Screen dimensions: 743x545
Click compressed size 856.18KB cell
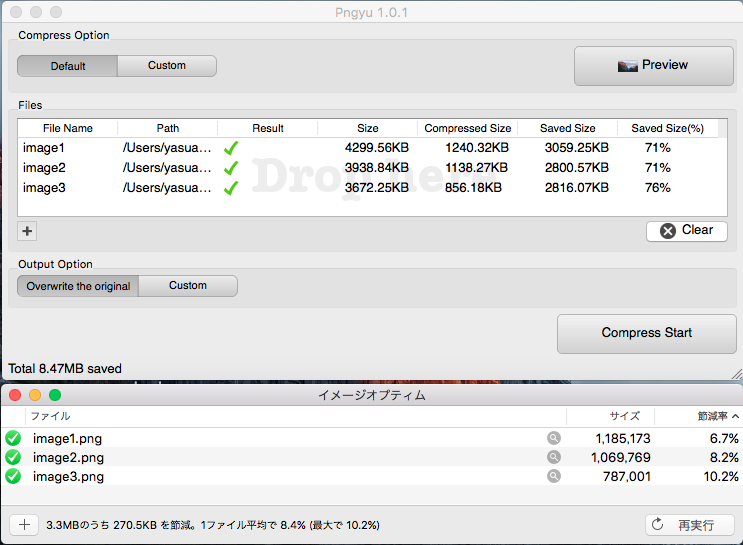[473, 188]
